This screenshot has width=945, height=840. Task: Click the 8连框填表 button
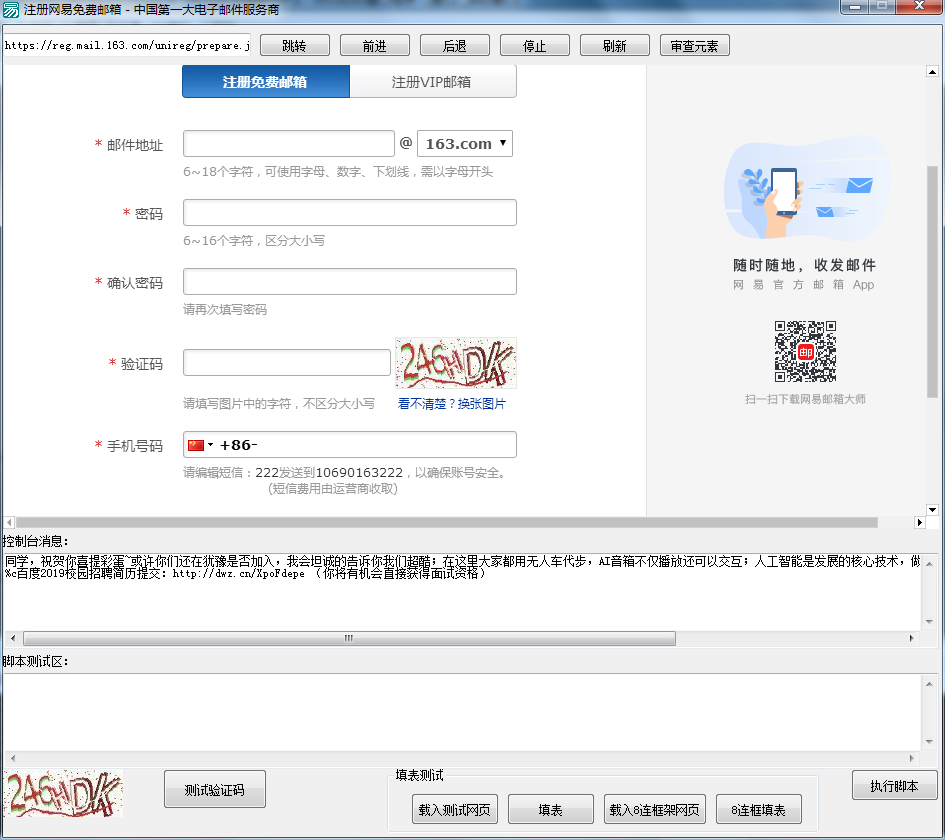click(759, 810)
